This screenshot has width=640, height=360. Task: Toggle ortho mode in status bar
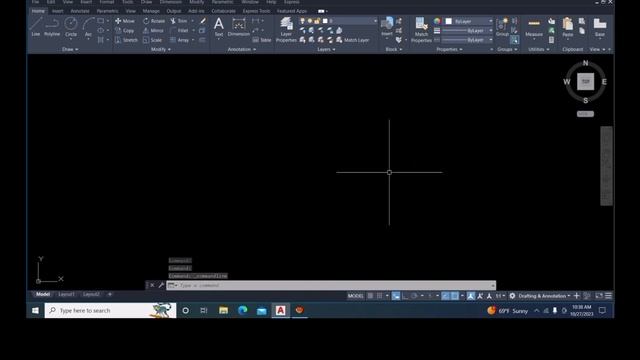point(405,296)
